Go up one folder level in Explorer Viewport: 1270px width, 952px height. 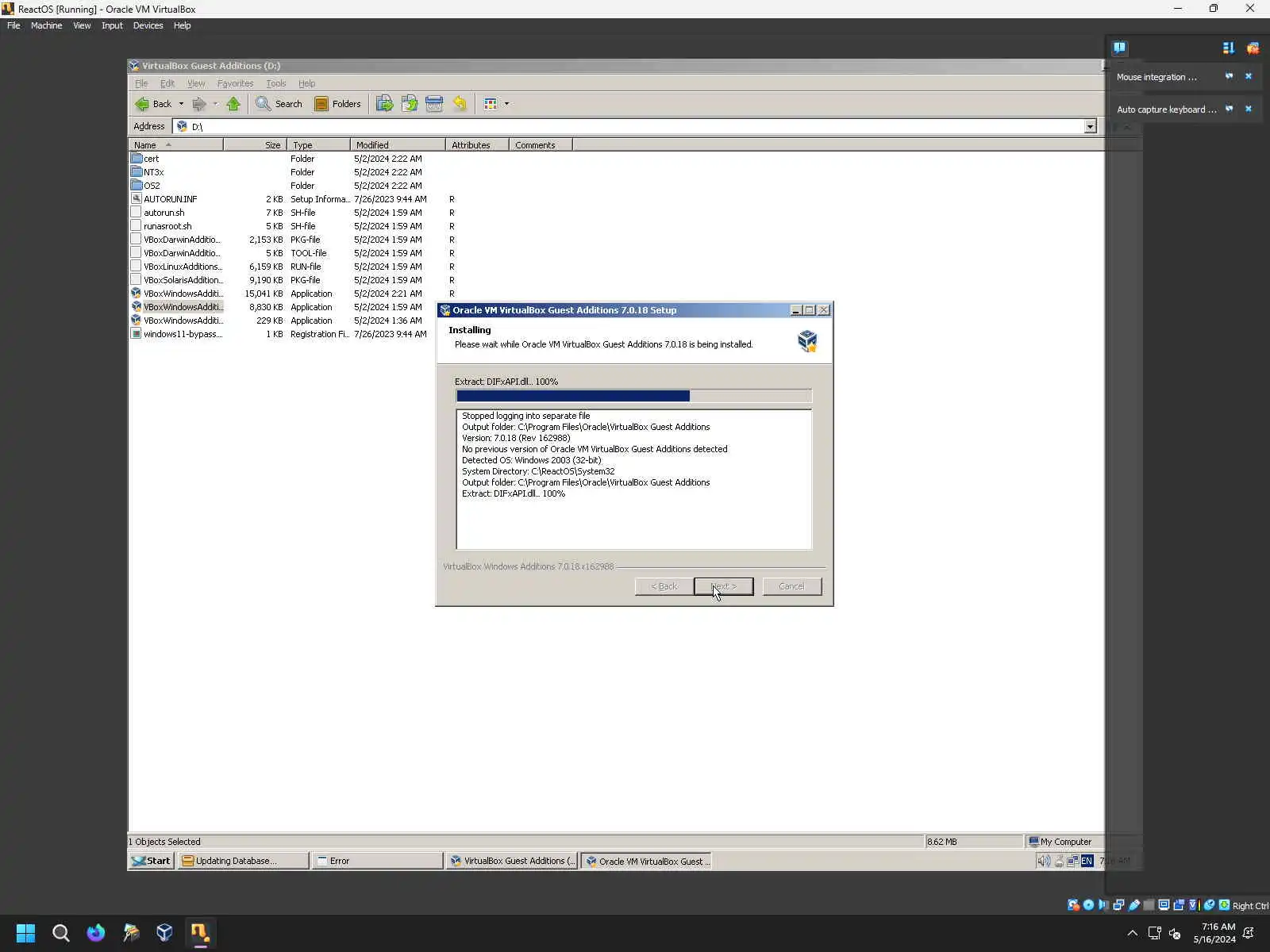[233, 104]
